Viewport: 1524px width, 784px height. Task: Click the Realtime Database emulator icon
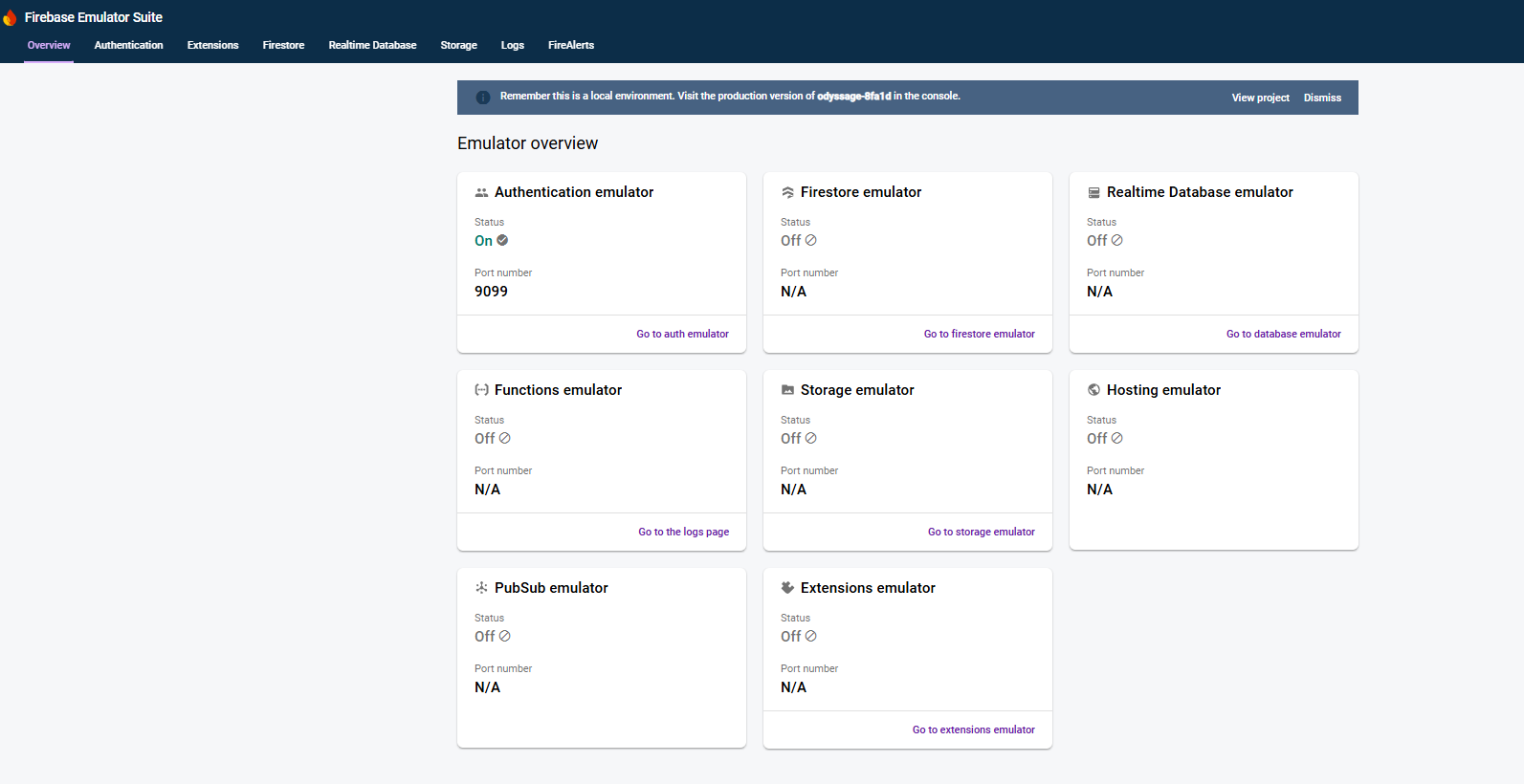coord(1093,192)
